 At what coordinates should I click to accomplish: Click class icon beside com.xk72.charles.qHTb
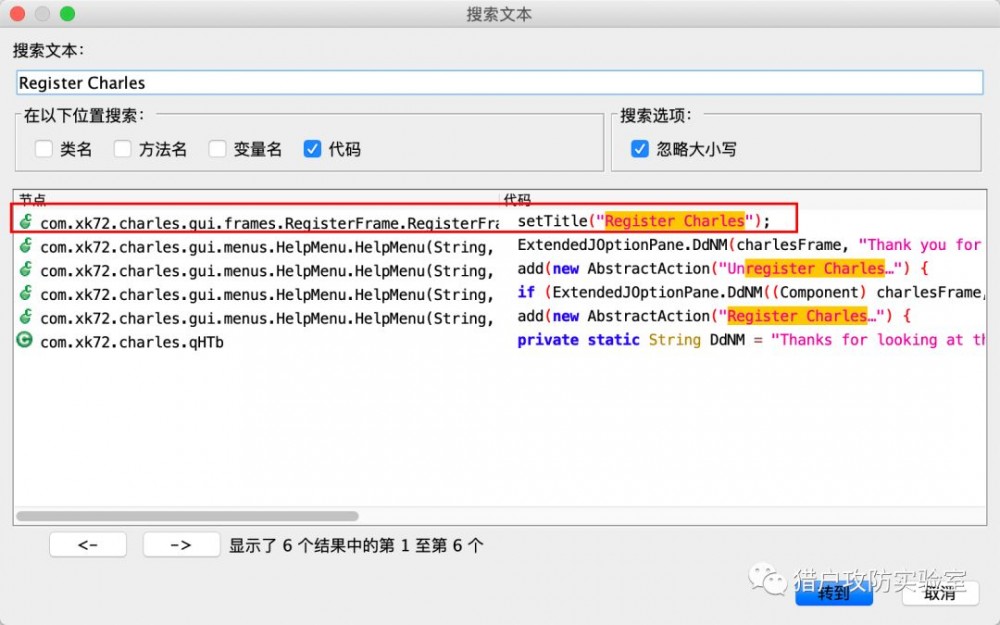point(25,340)
